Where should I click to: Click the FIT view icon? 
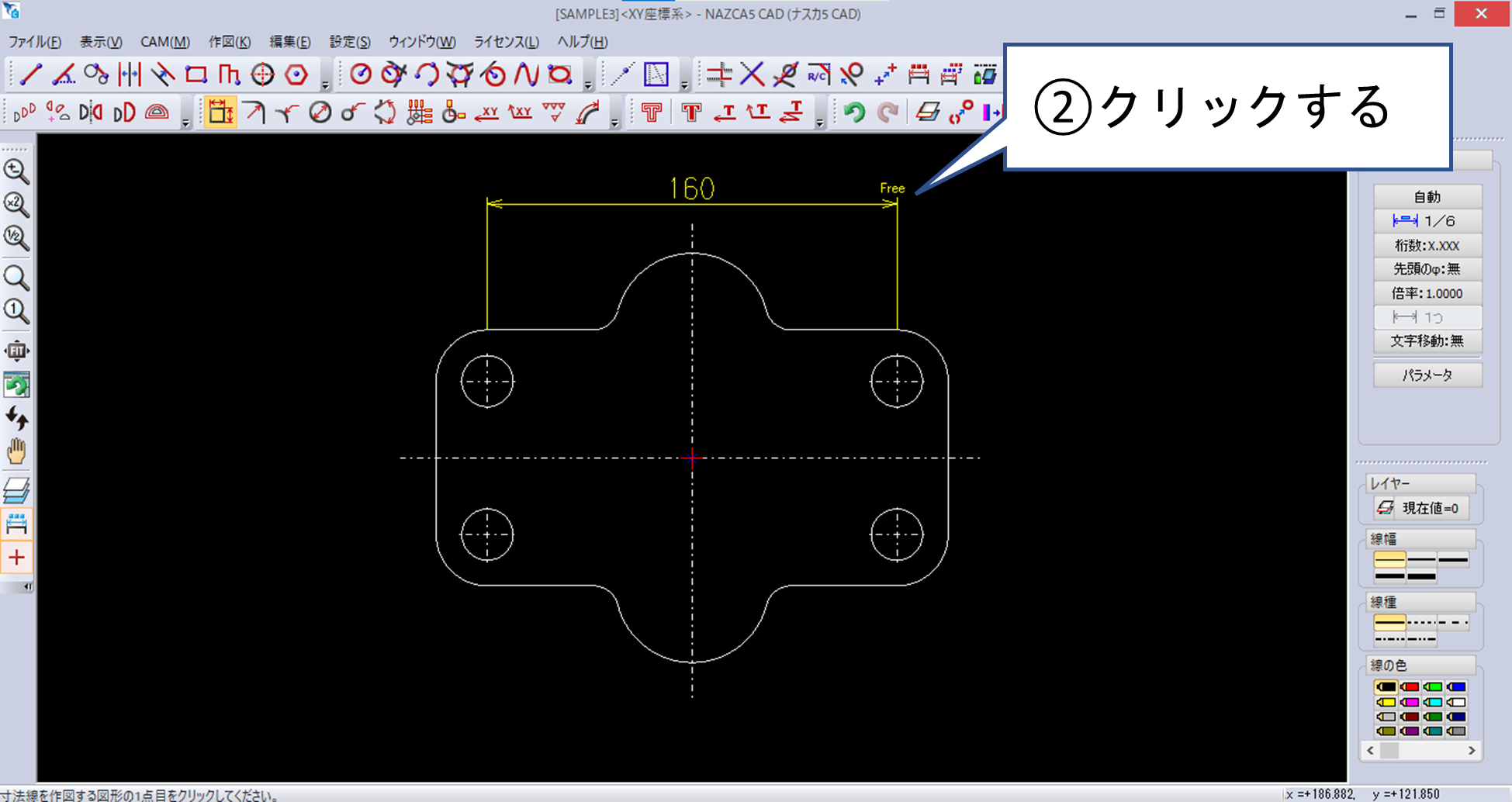(x=16, y=351)
